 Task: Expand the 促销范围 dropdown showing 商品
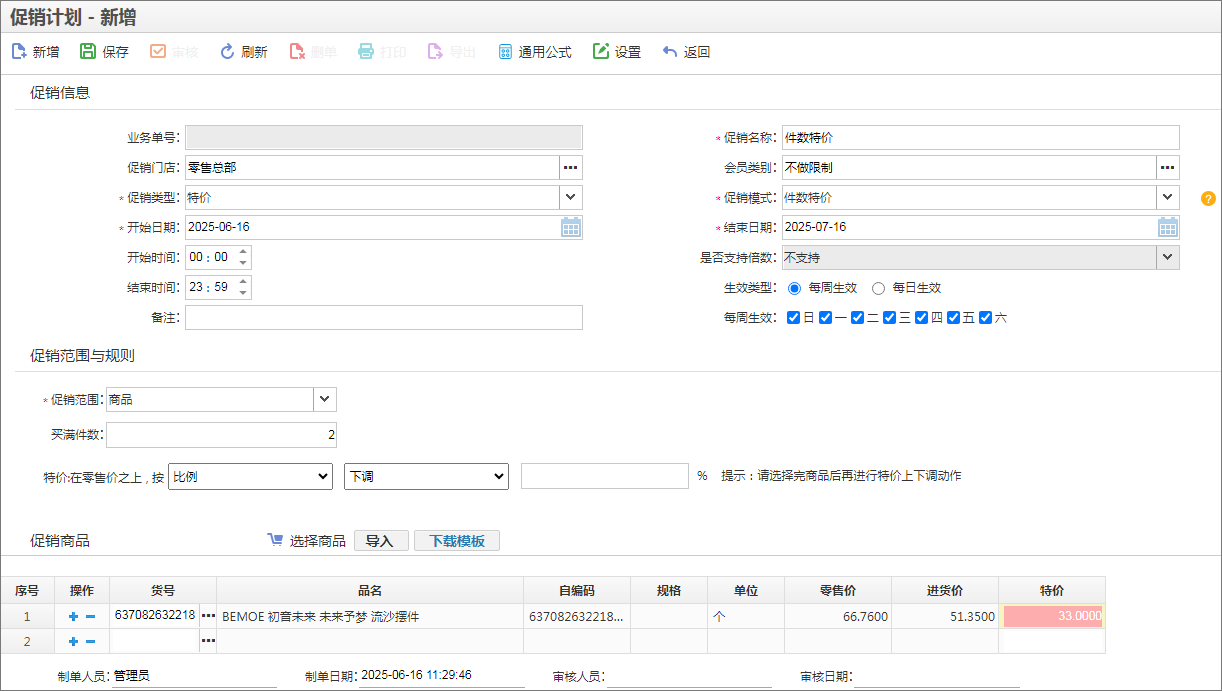click(325, 399)
